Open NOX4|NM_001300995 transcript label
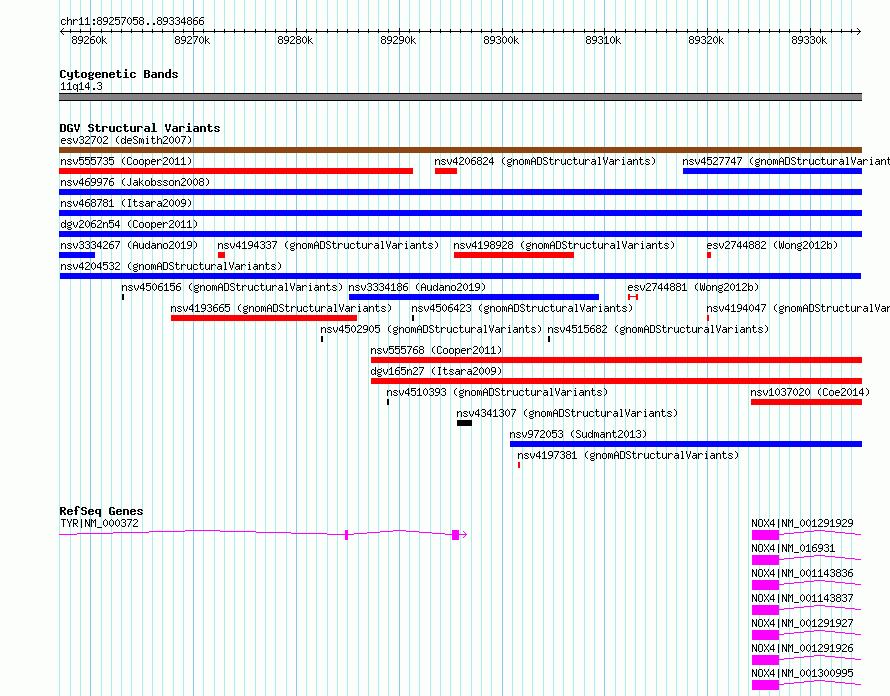The height and width of the screenshot is (696, 890). coord(802,673)
